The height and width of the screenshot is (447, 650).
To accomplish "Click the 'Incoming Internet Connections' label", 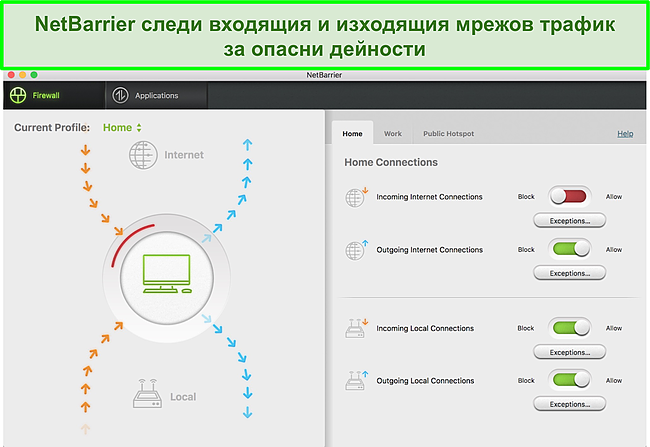I will (x=429, y=197).
